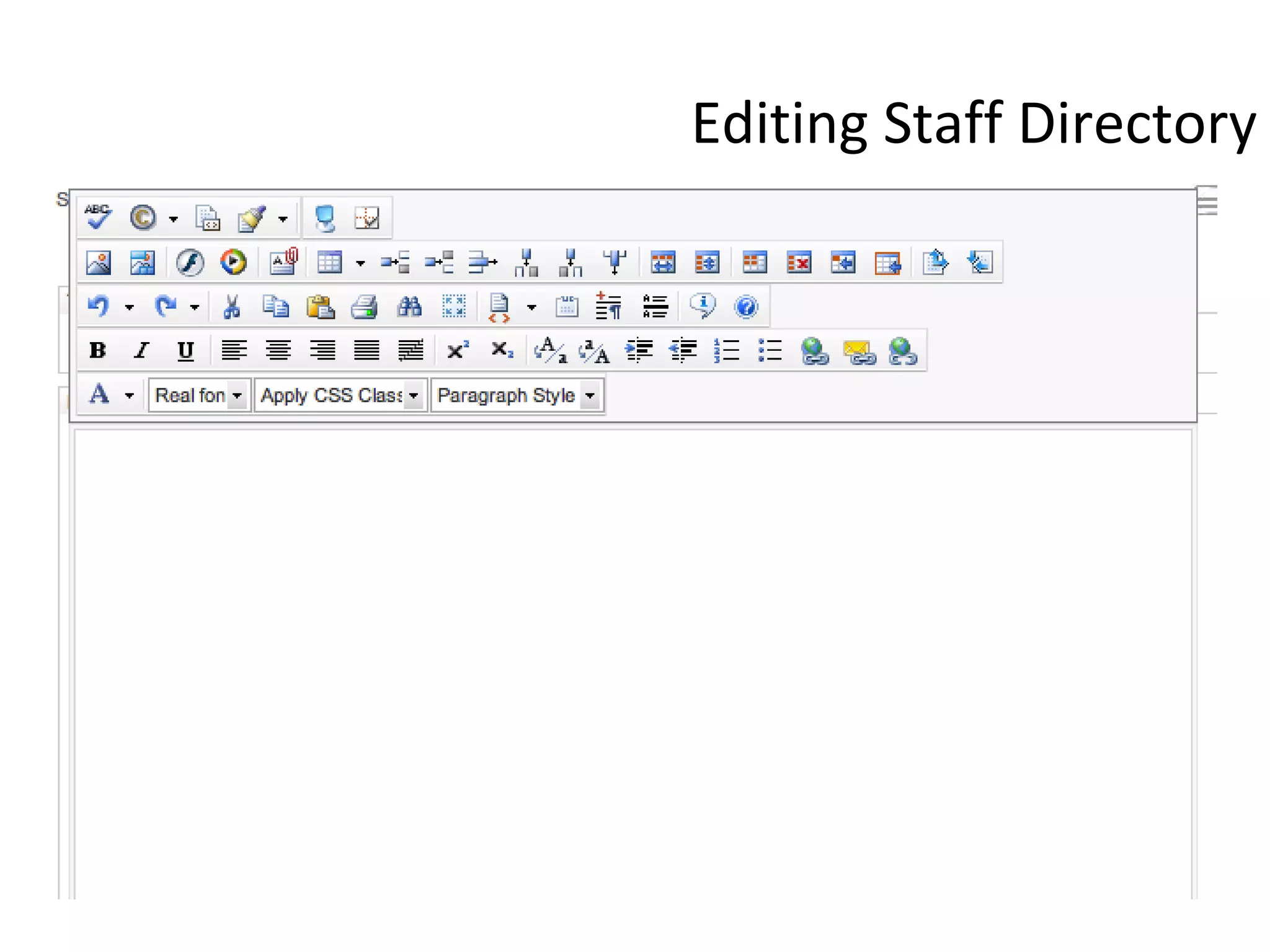Open Find and Replace binoculars

coord(409,307)
